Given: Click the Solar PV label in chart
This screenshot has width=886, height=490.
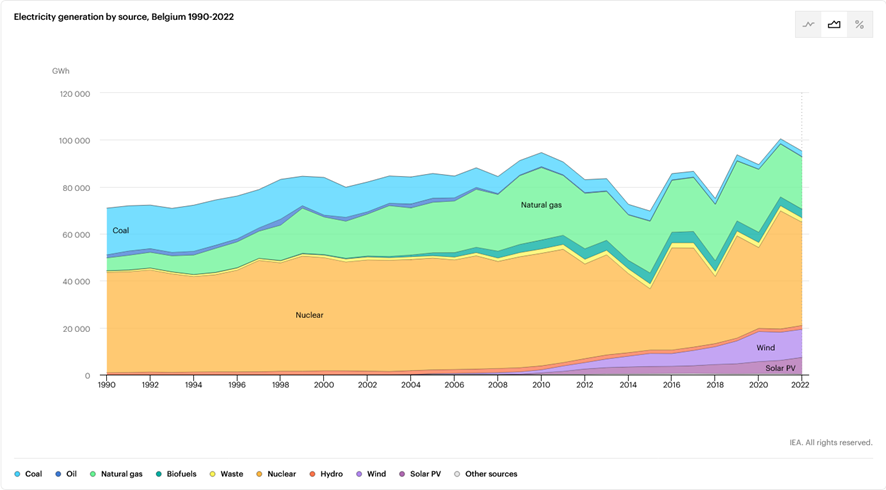Looking at the screenshot, I should pyautogui.click(x=780, y=368).
